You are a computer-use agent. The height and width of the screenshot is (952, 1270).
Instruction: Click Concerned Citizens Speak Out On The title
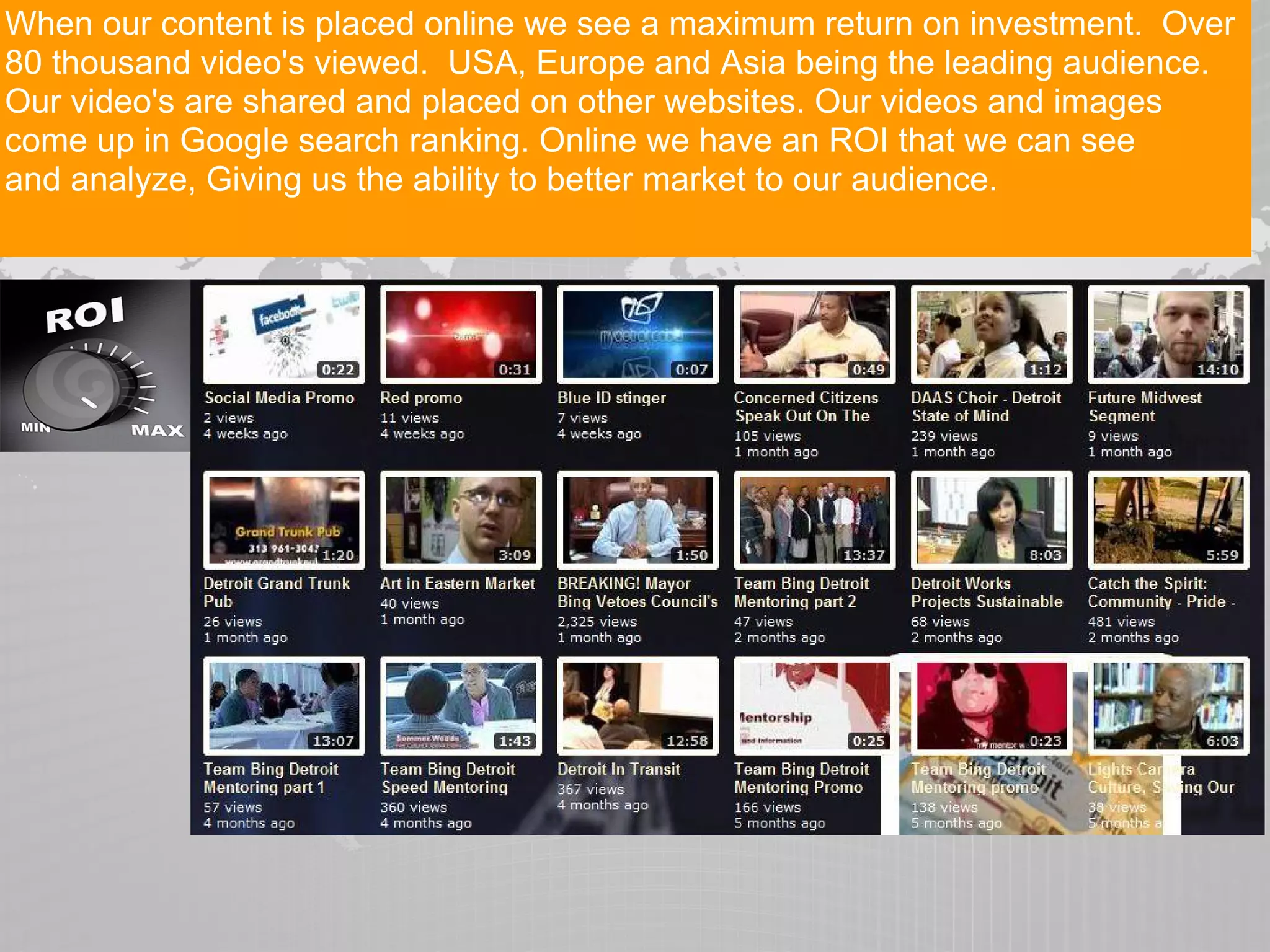(x=806, y=407)
